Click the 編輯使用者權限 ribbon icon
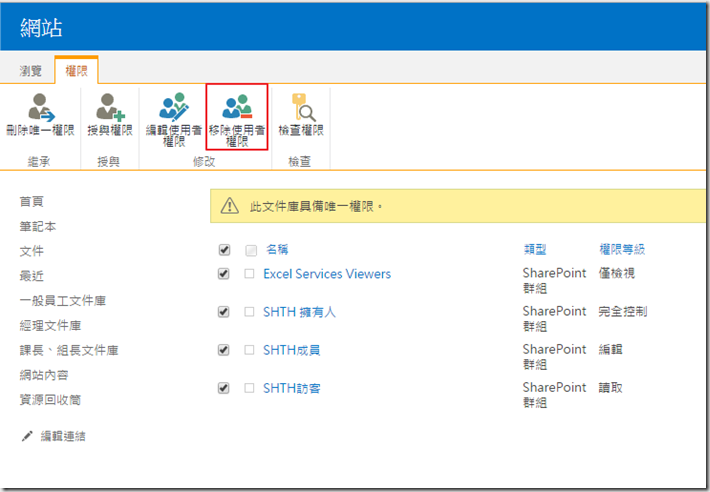The image size is (710, 492). click(x=172, y=106)
